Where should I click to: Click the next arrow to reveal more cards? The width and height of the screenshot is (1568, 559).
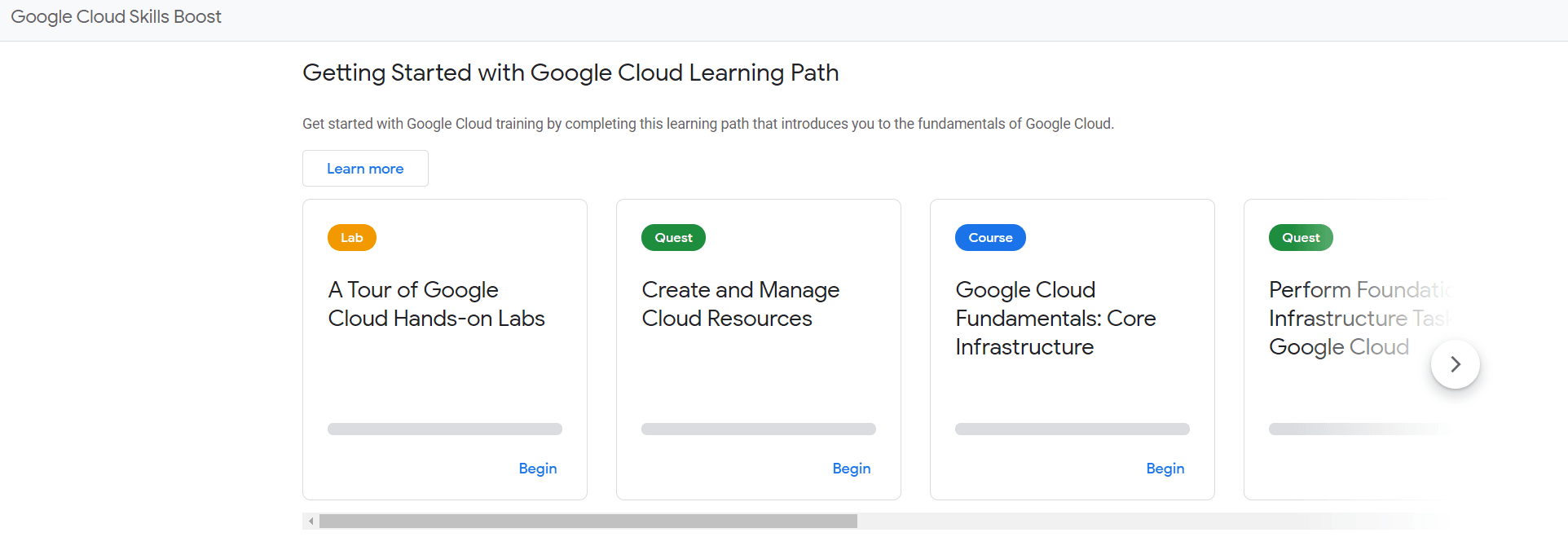pyautogui.click(x=1456, y=364)
